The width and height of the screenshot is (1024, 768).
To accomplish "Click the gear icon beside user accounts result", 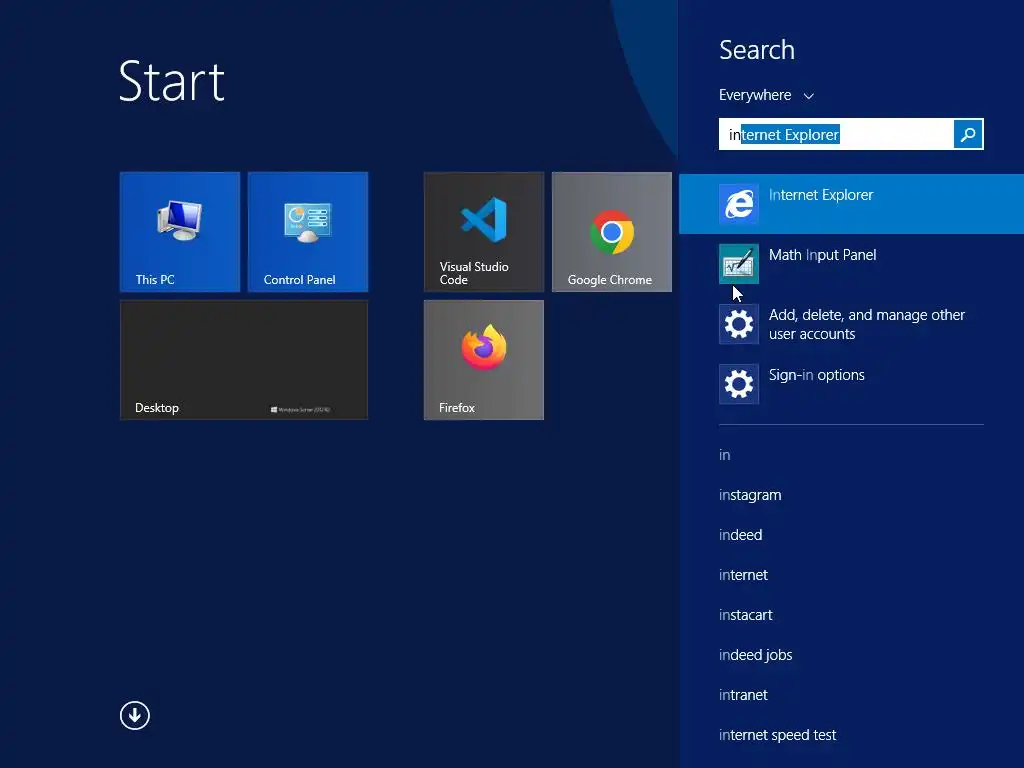I will coord(739,324).
